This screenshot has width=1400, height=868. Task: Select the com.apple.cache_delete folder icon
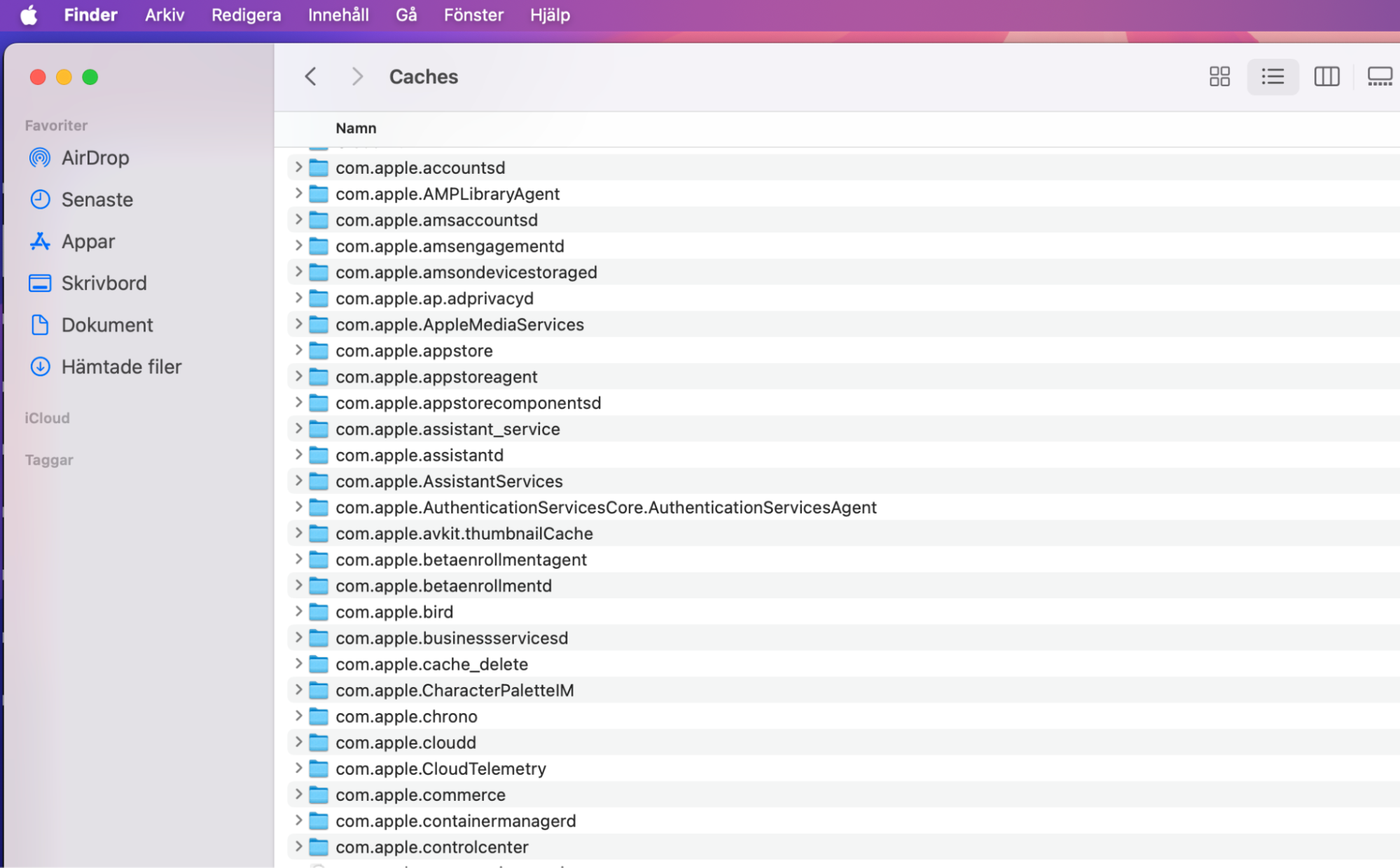point(319,664)
